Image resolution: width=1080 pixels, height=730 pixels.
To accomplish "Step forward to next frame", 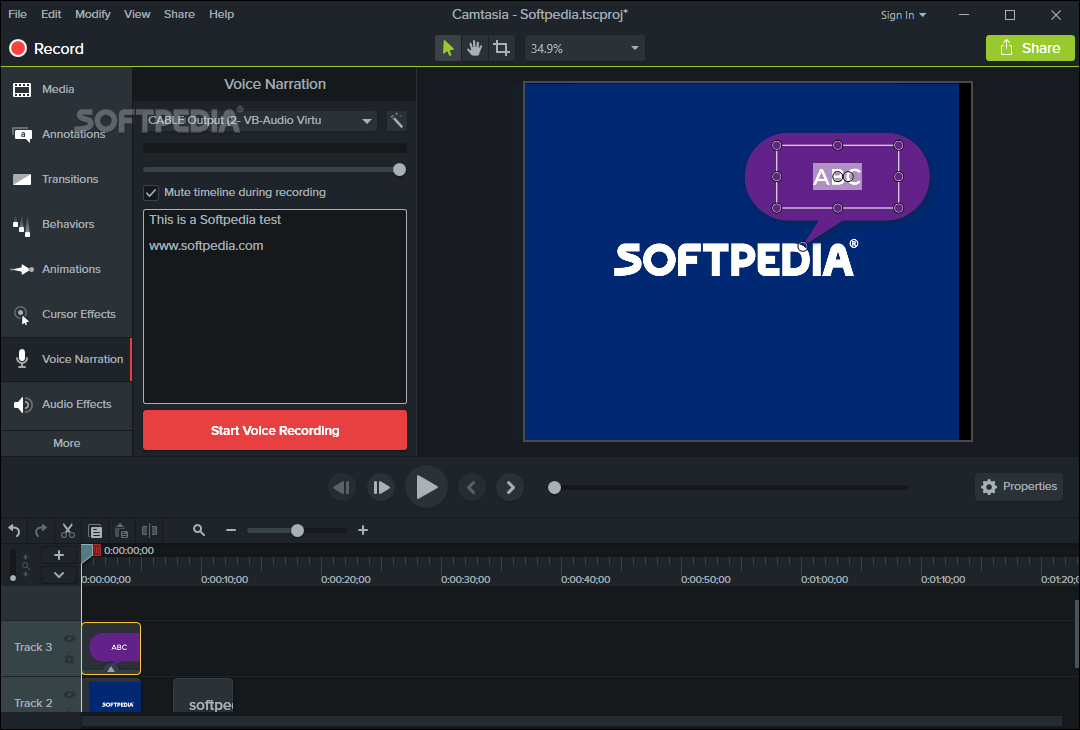I will [x=381, y=488].
